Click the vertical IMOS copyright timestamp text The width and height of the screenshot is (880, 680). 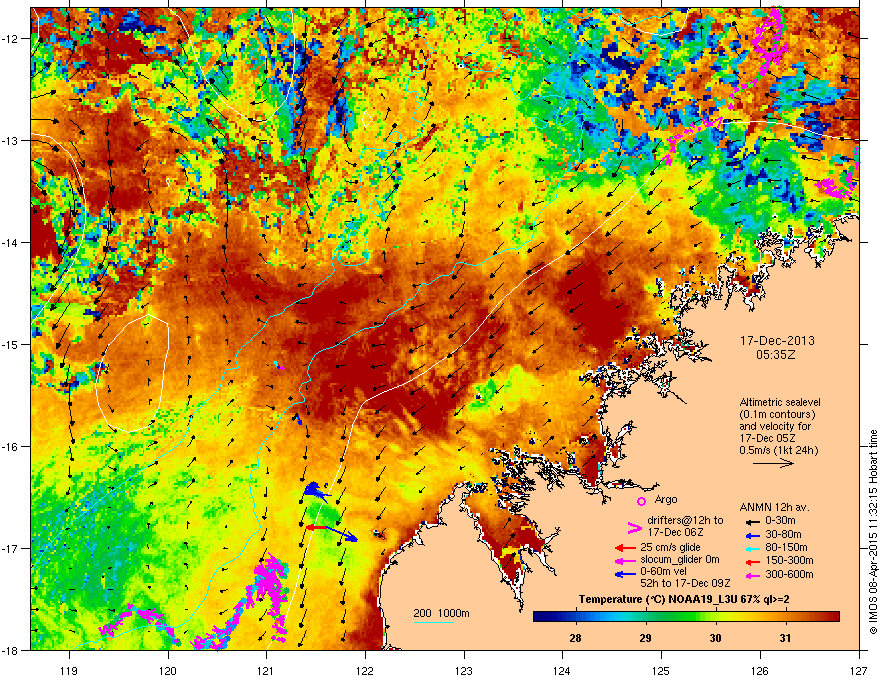(x=873, y=532)
